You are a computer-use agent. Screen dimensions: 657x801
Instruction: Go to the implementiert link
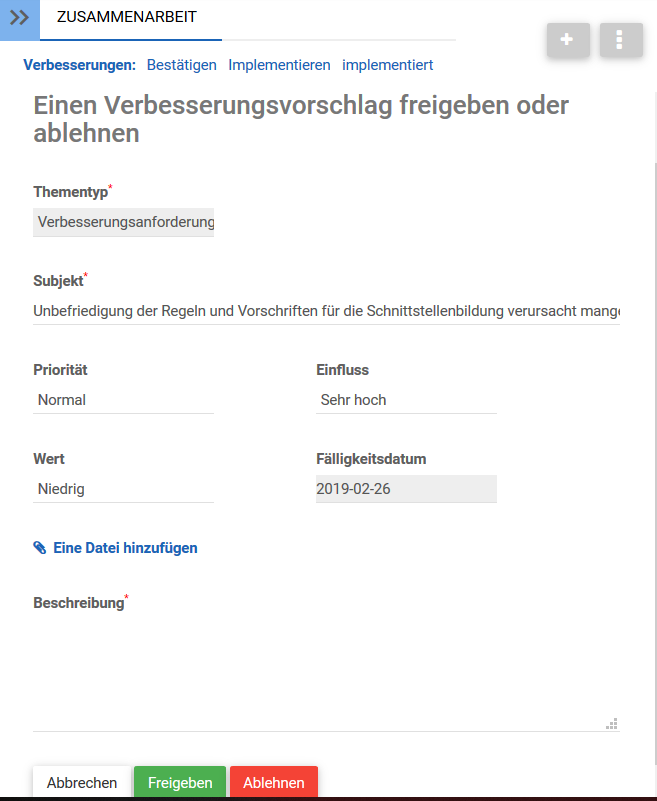387,65
